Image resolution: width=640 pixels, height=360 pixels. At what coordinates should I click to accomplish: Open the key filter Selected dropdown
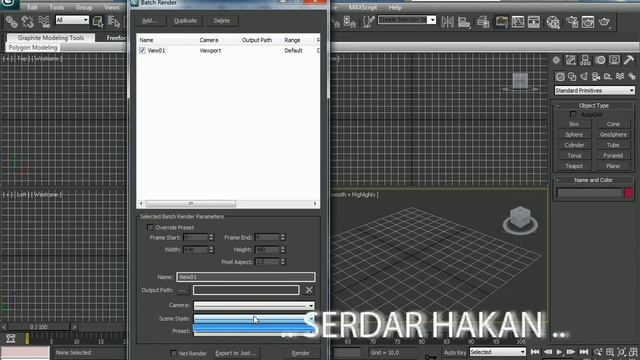[498, 352]
